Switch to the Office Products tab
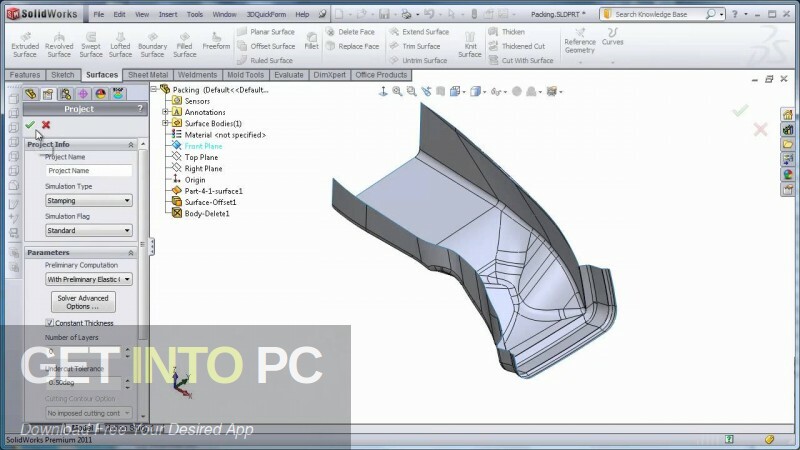The height and width of the screenshot is (450, 800). 381,75
